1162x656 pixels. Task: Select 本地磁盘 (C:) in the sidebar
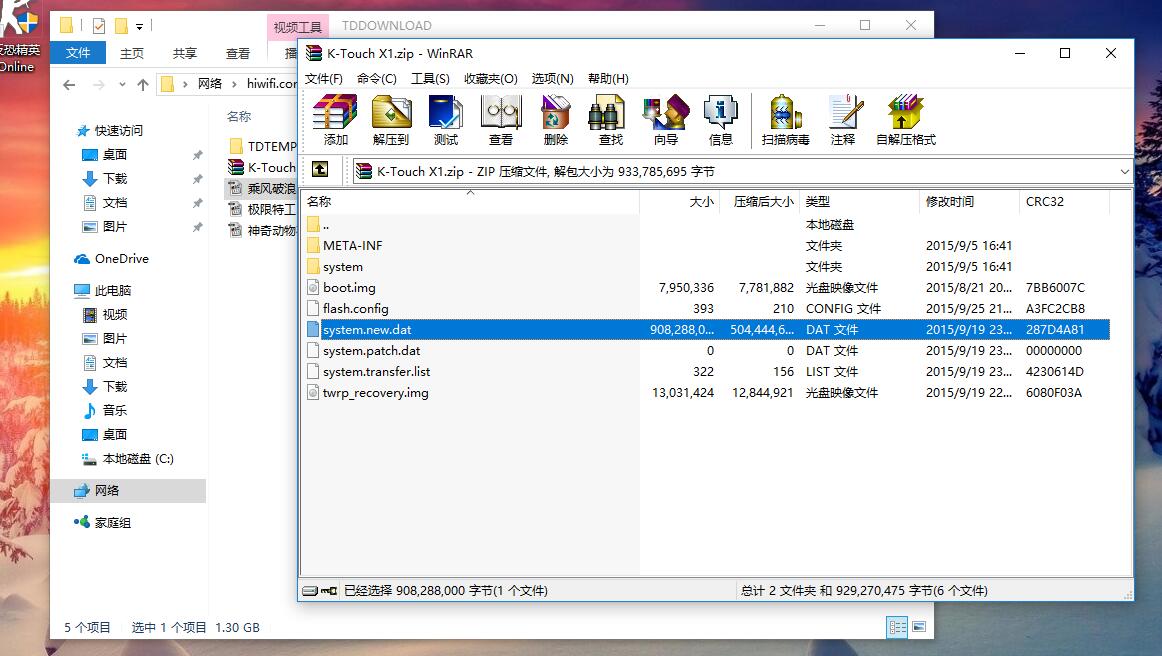pos(137,459)
